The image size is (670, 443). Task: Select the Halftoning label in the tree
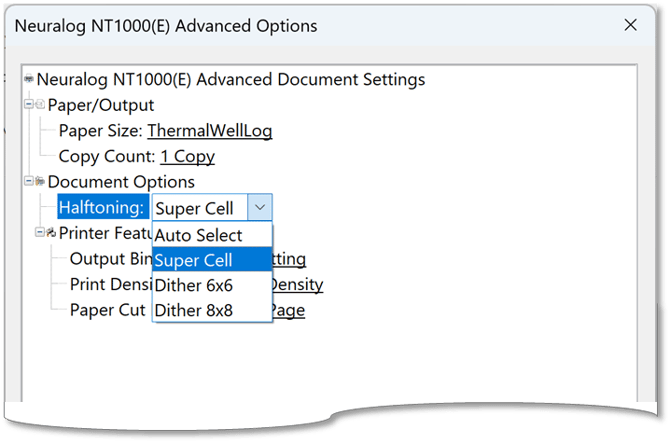click(101, 208)
